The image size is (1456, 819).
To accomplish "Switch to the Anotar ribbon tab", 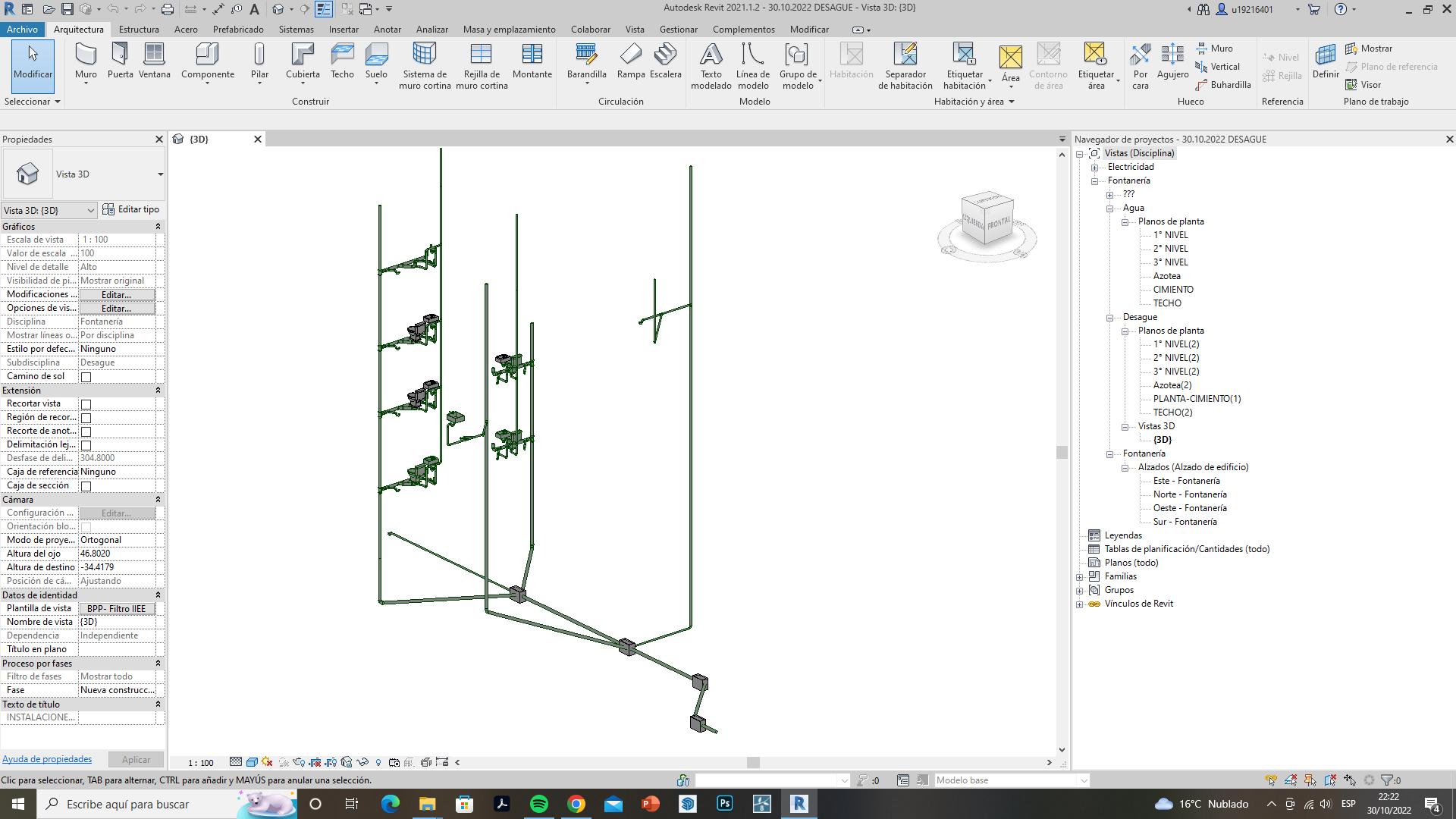I will pos(387,30).
